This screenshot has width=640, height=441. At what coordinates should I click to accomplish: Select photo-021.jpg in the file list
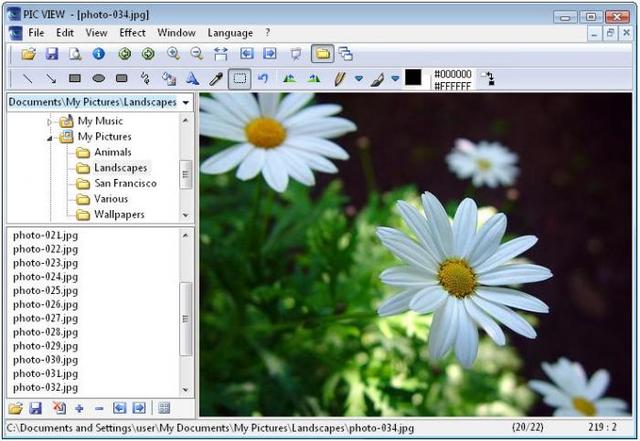coord(45,236)
